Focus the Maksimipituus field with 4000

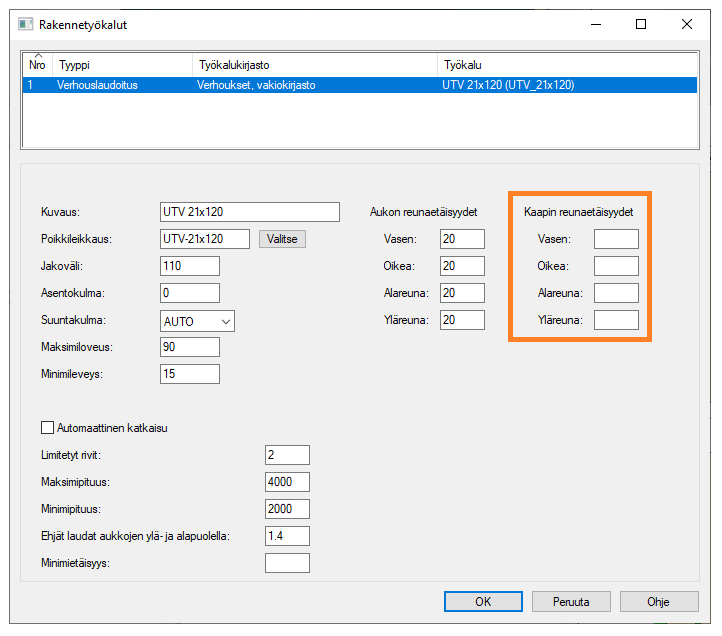pyautogui.click(x=287, y=482)
